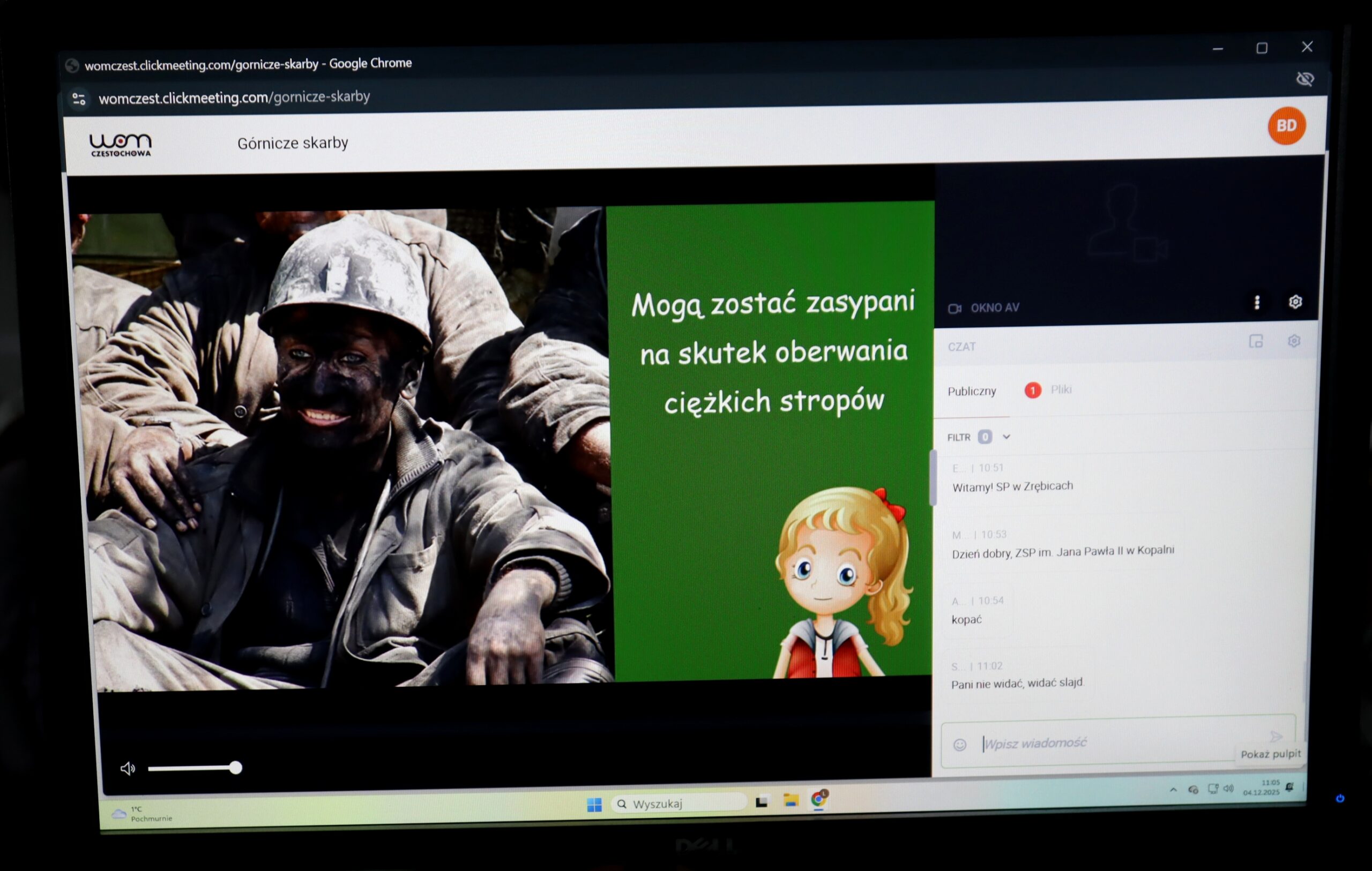Image resolution: width=1372 pixels, height=871 pixels.
Task: Click the volume slider handle
Action: point(235,768)
